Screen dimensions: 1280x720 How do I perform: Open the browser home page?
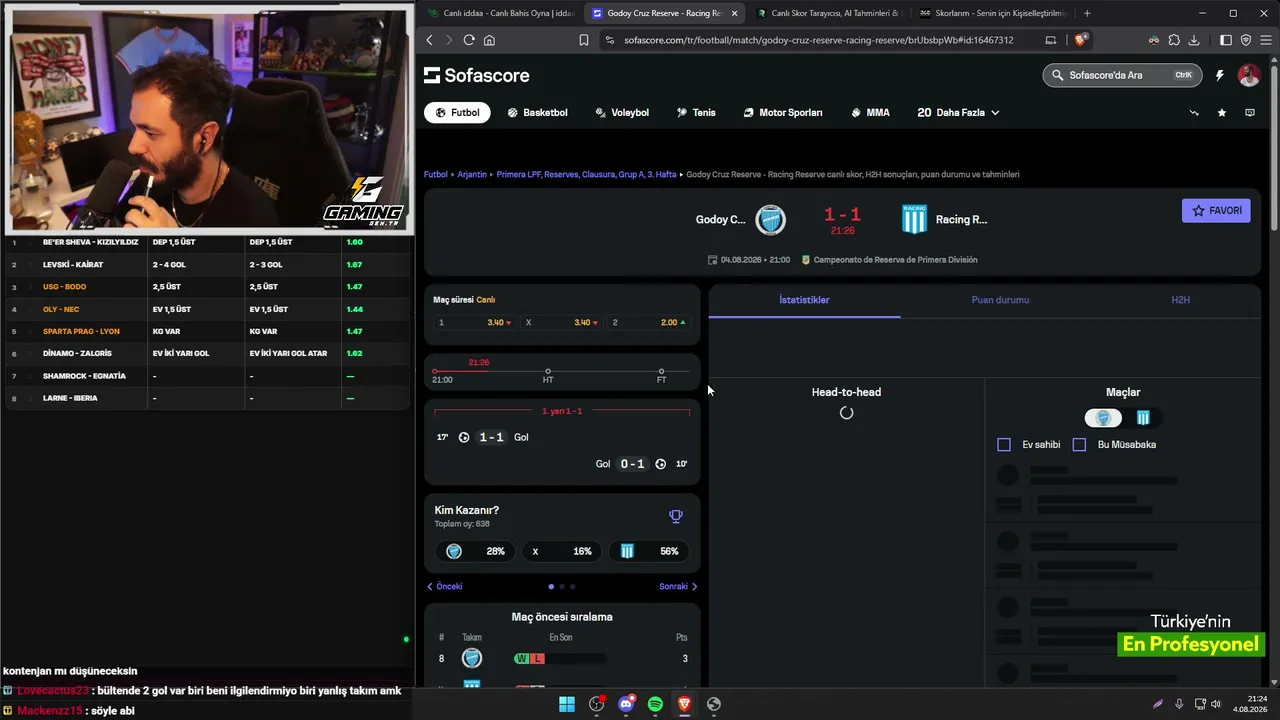click(489, 40)
